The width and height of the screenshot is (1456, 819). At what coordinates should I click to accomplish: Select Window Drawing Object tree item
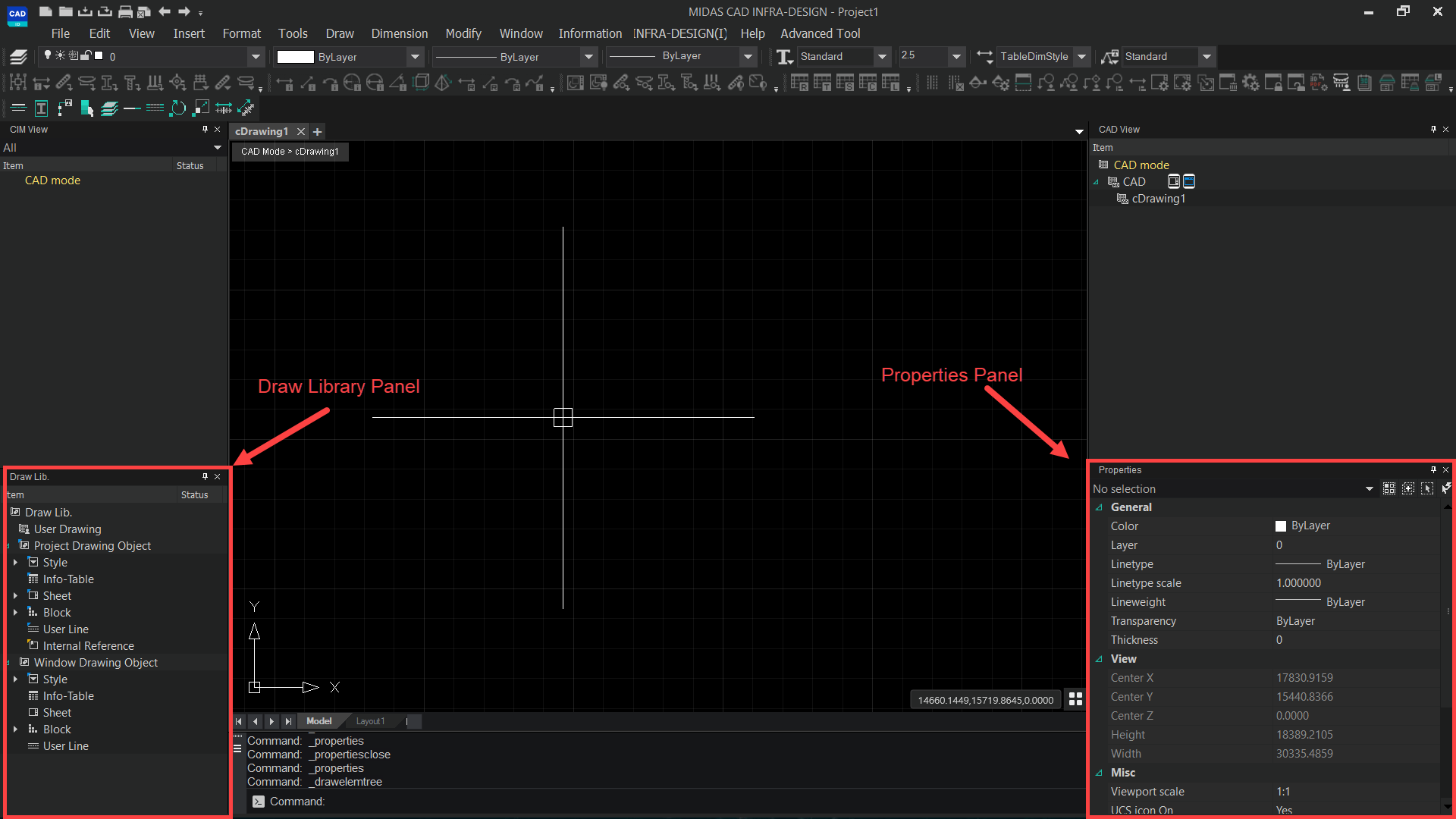coord(96,663)
